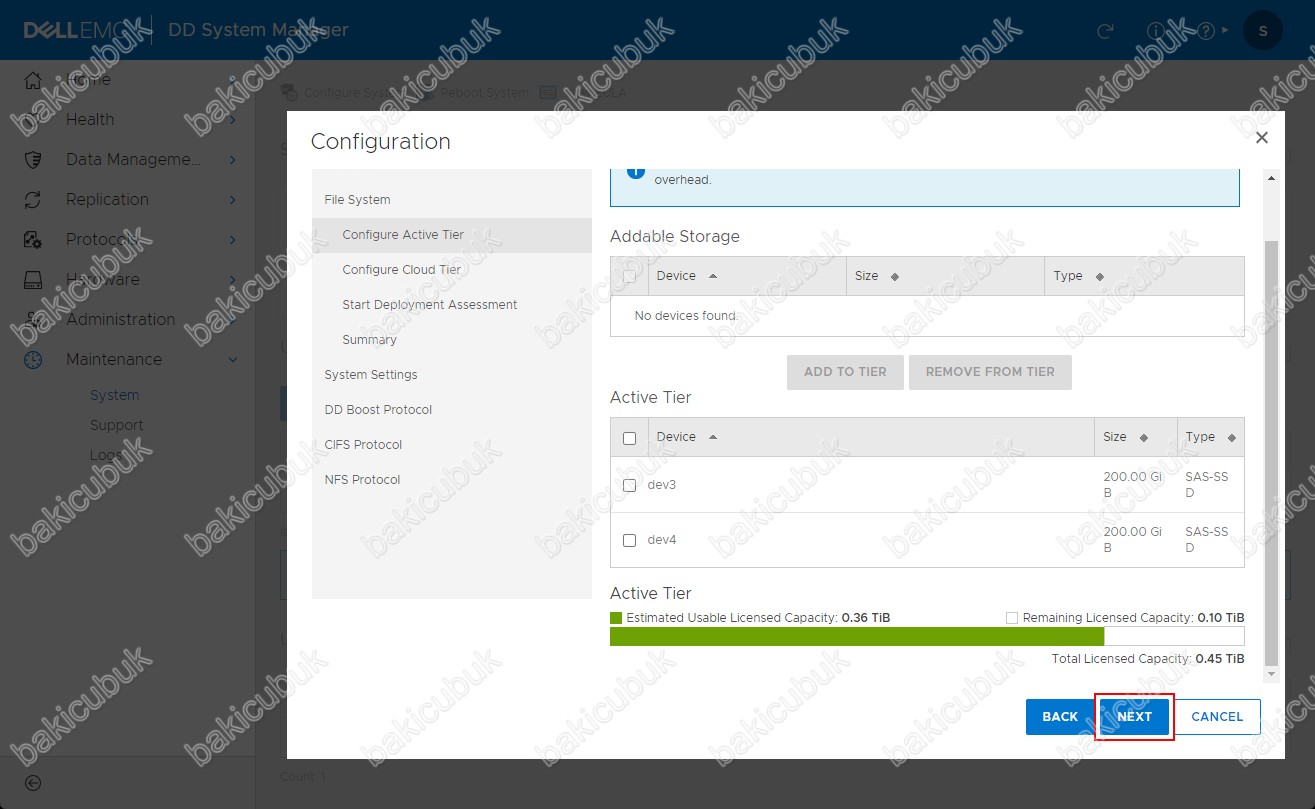Click the BACK button

1060,717
